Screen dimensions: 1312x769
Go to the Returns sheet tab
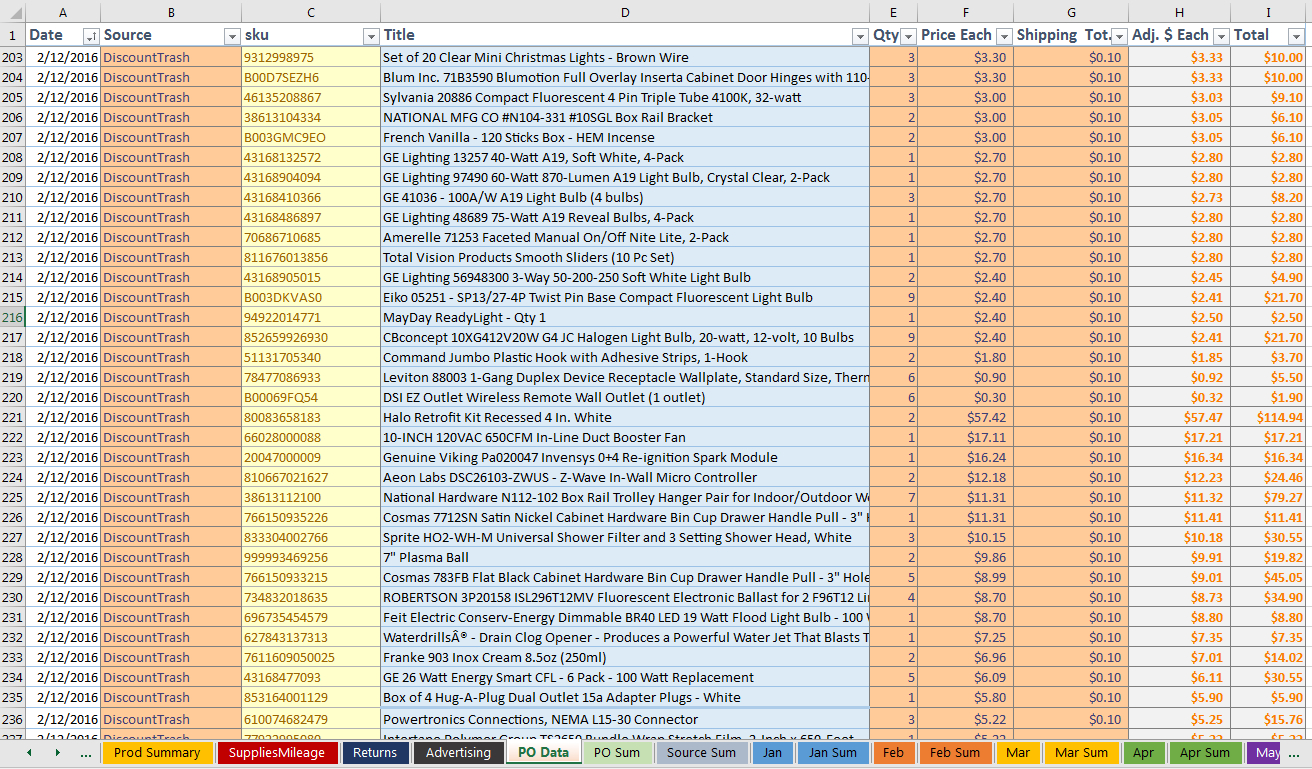coord(375,753)
